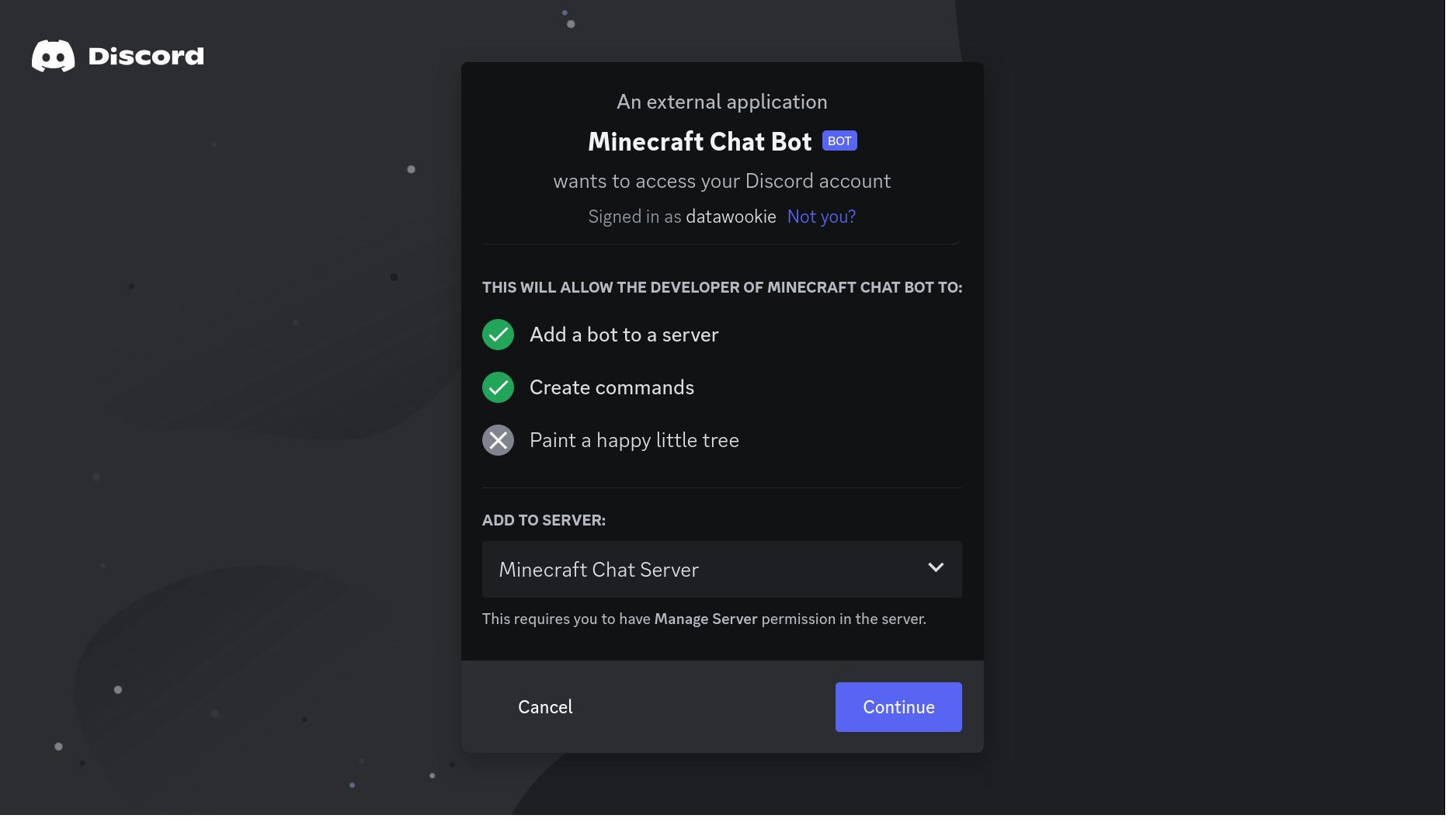Viewport: 1456px width, 822px height.
Task: Click the BOT badge next to Minecraft Chat Bot
Action: click(839, 140)
